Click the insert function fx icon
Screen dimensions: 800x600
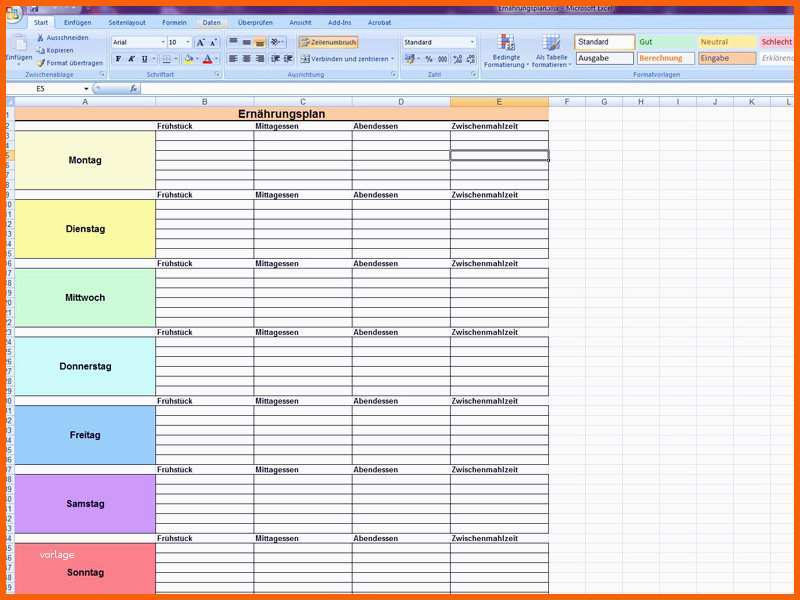[134, 89]
